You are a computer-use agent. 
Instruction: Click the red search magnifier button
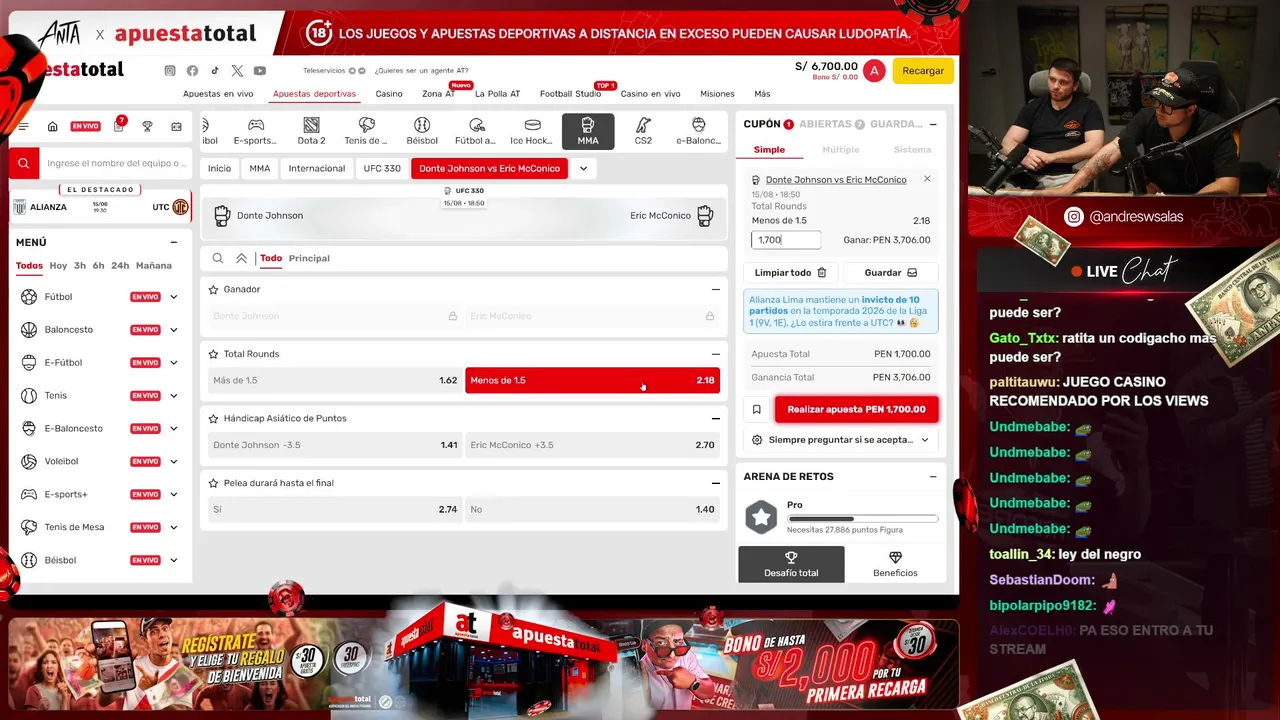[24, 163]
